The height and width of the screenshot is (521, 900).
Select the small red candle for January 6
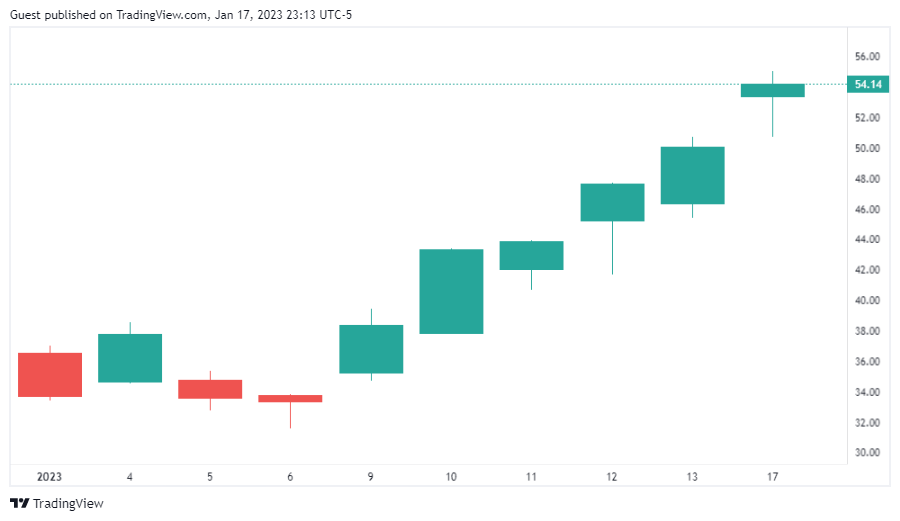click(290, 398)
